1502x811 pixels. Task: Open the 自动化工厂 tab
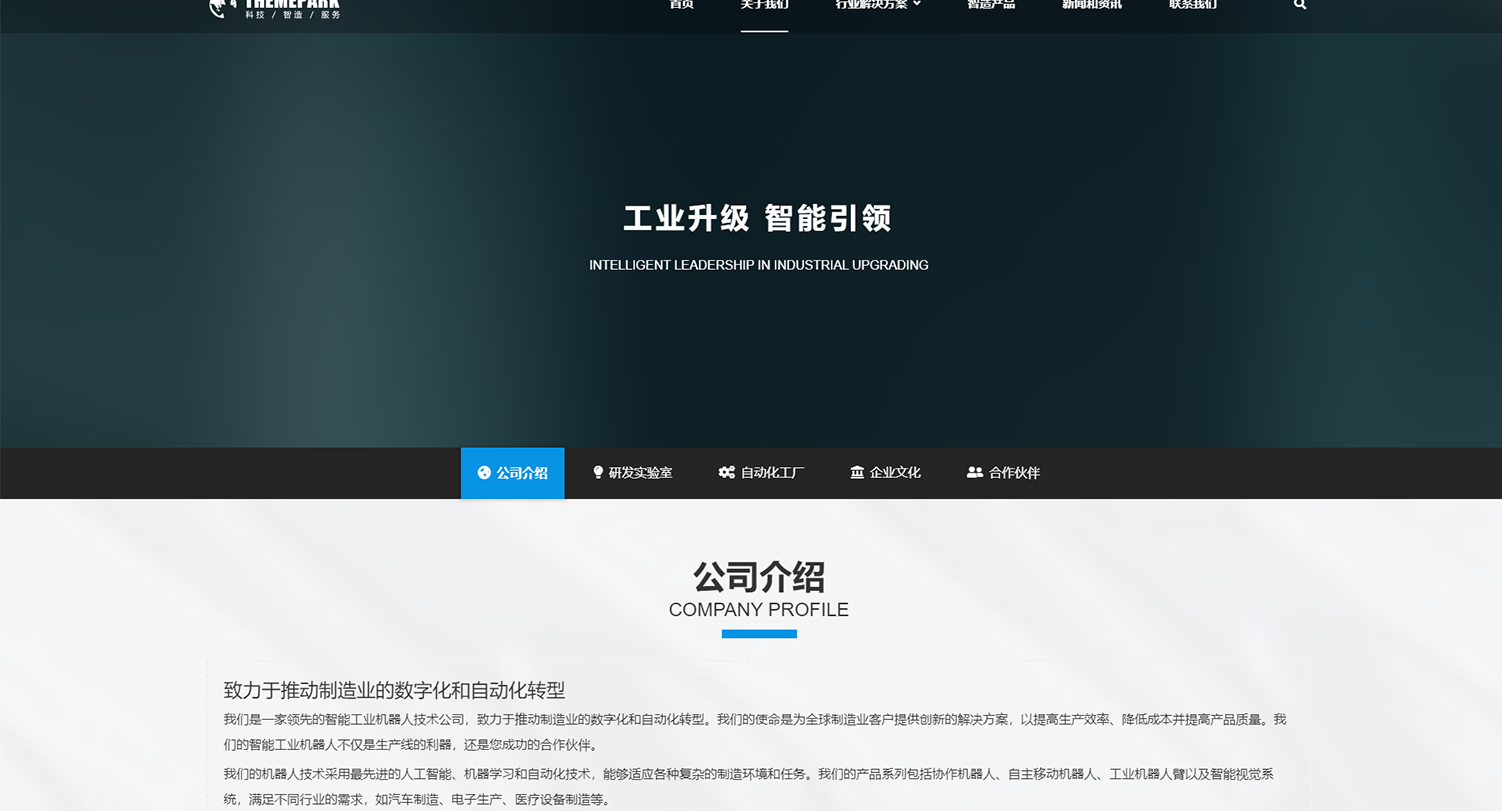(x=771, y=472)
